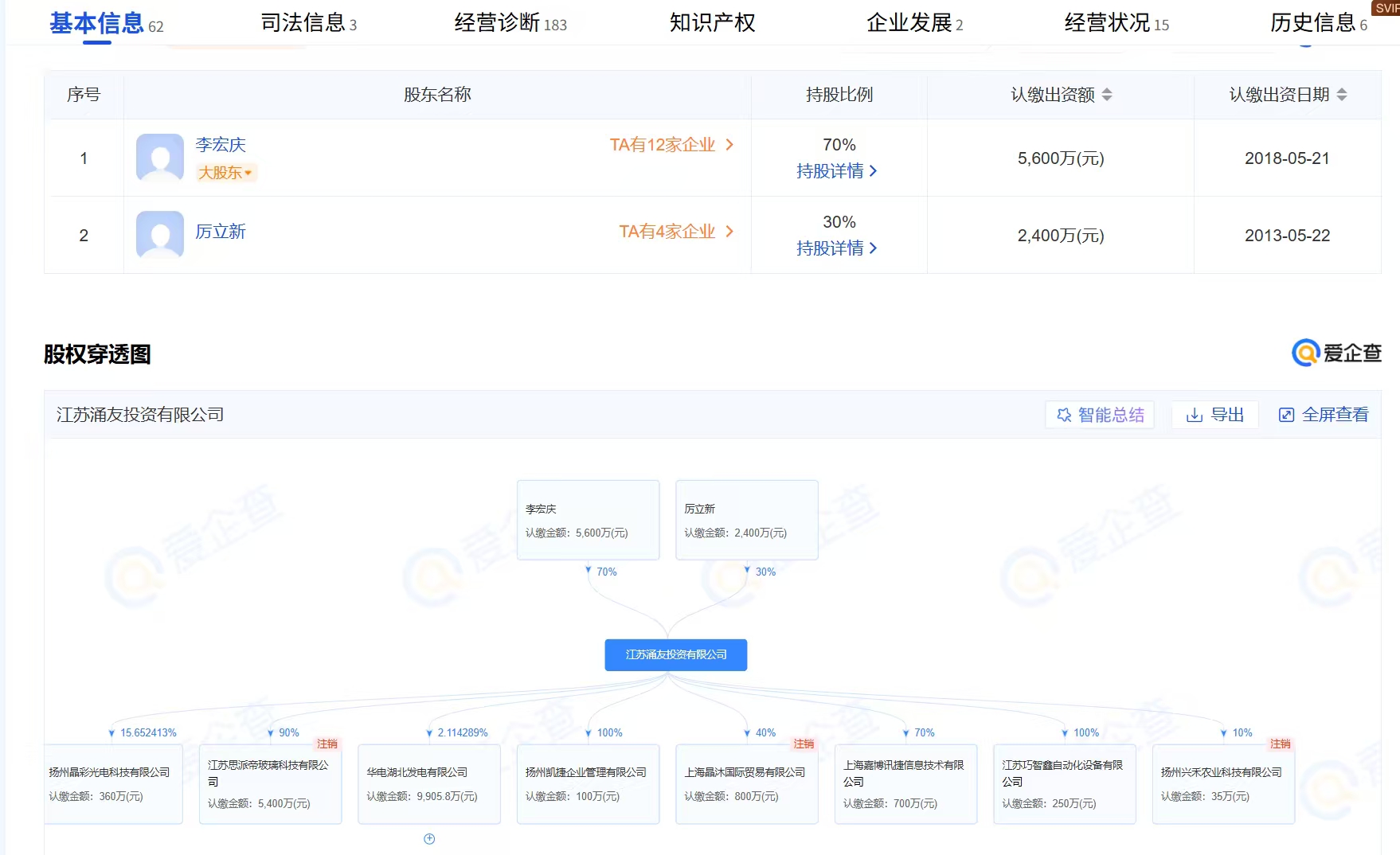
Task: Switch to the 基本信息 tab
Action: [x=106, y=23]
